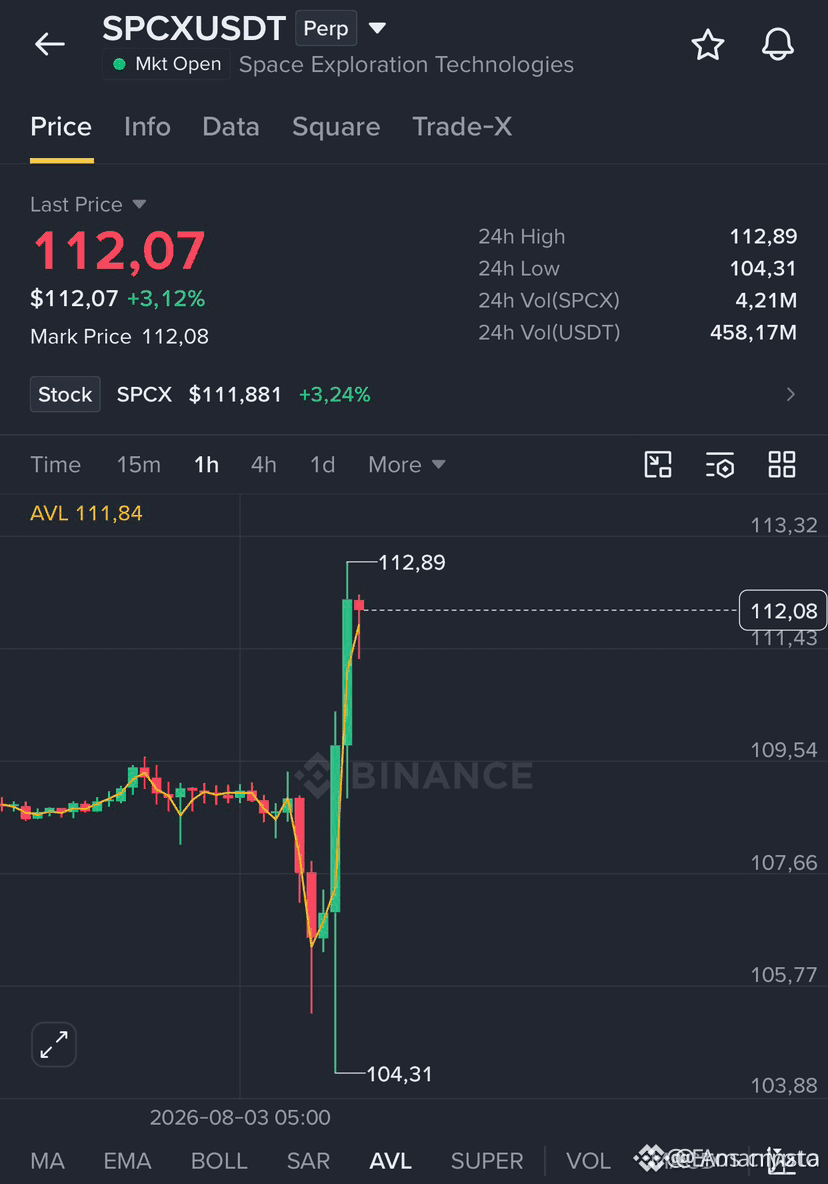Switch to the Square tab
Image resolution: width=828 pixels, height=1184 pixels.
[336, 127]
